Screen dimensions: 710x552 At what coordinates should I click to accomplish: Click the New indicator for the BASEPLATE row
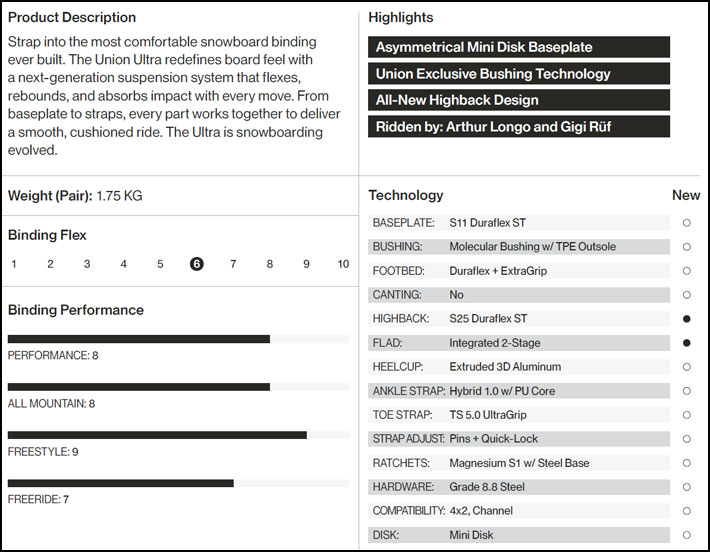pos(687,222)
